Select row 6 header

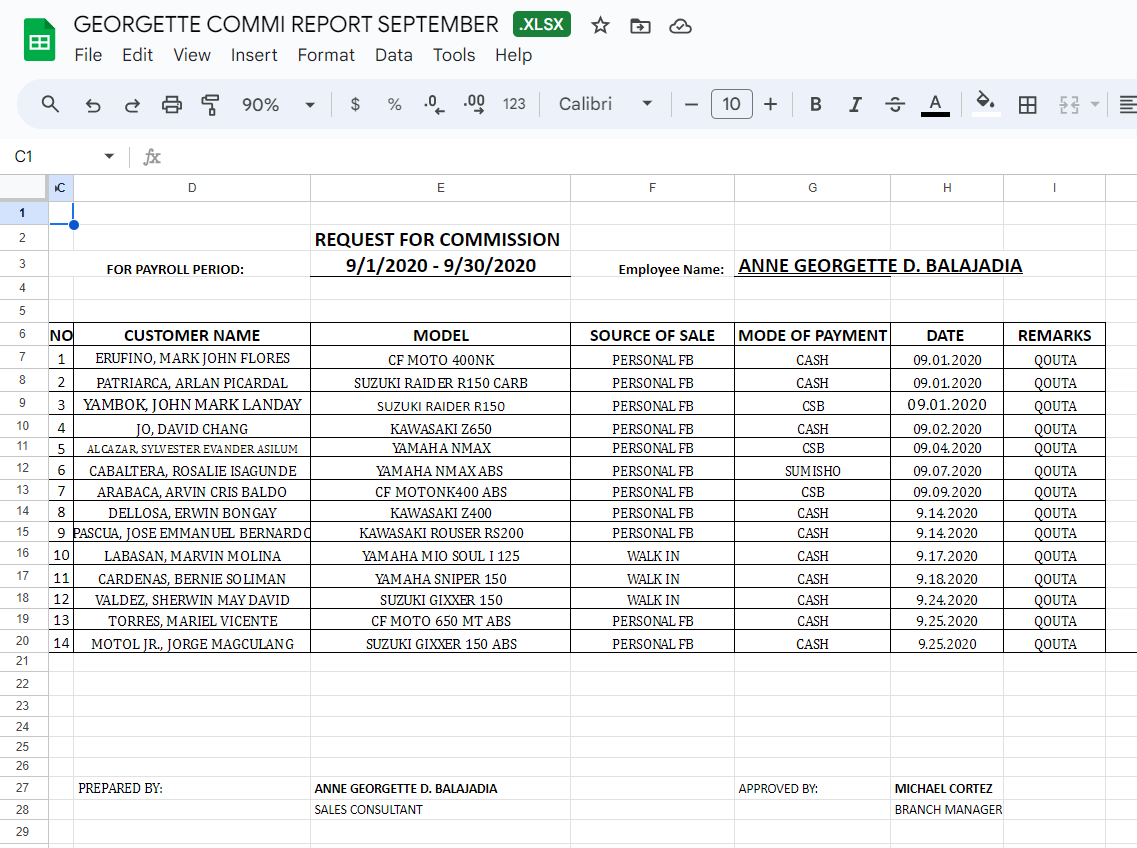click(22, 334)
